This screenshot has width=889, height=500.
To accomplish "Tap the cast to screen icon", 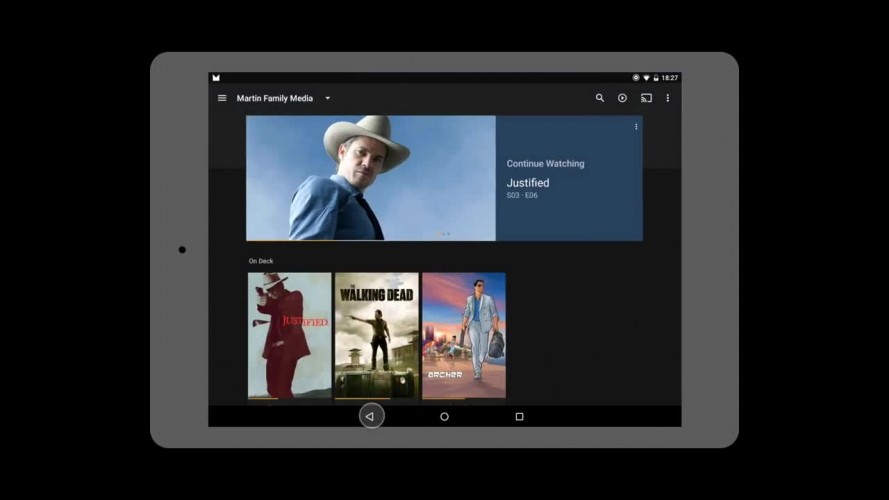I will [x=646, y=98].
